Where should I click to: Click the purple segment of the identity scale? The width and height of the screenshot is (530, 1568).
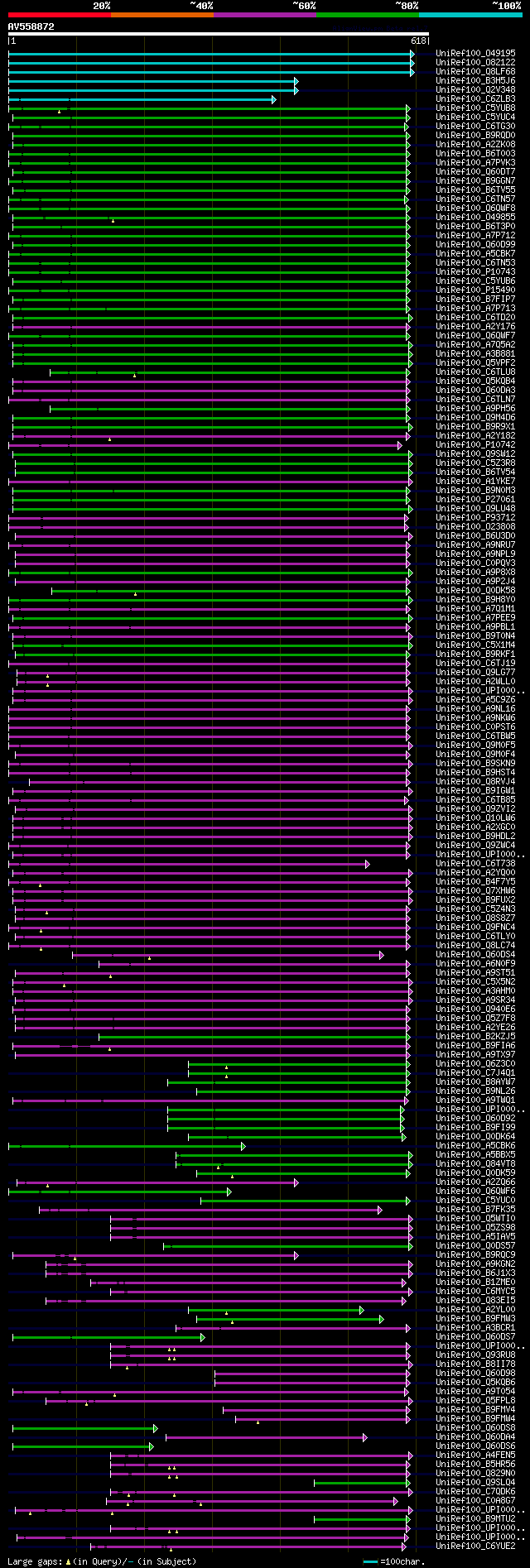(x=265, y=15)
